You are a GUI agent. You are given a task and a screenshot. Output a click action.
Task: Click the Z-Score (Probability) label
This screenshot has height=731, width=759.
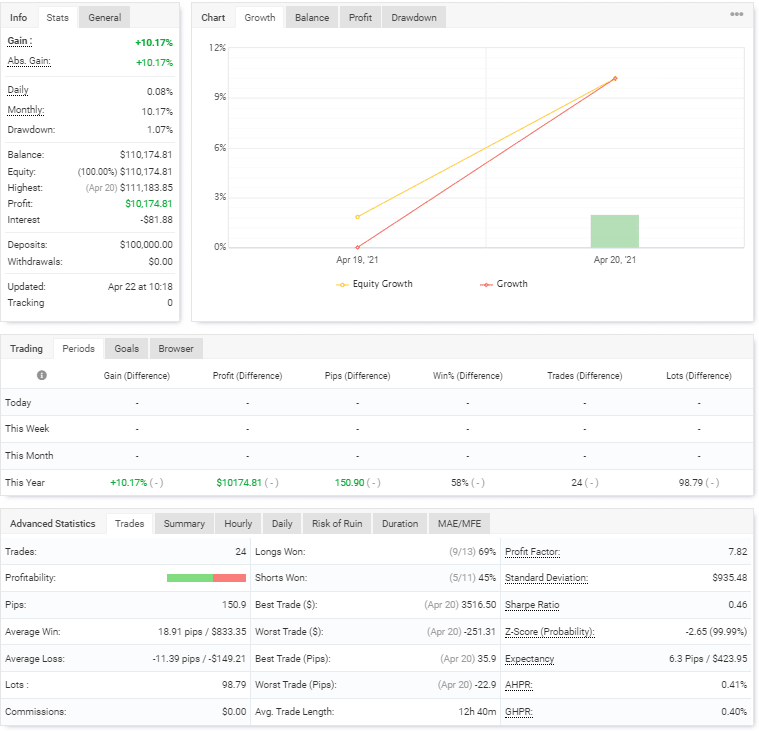[x=549, y=632]
